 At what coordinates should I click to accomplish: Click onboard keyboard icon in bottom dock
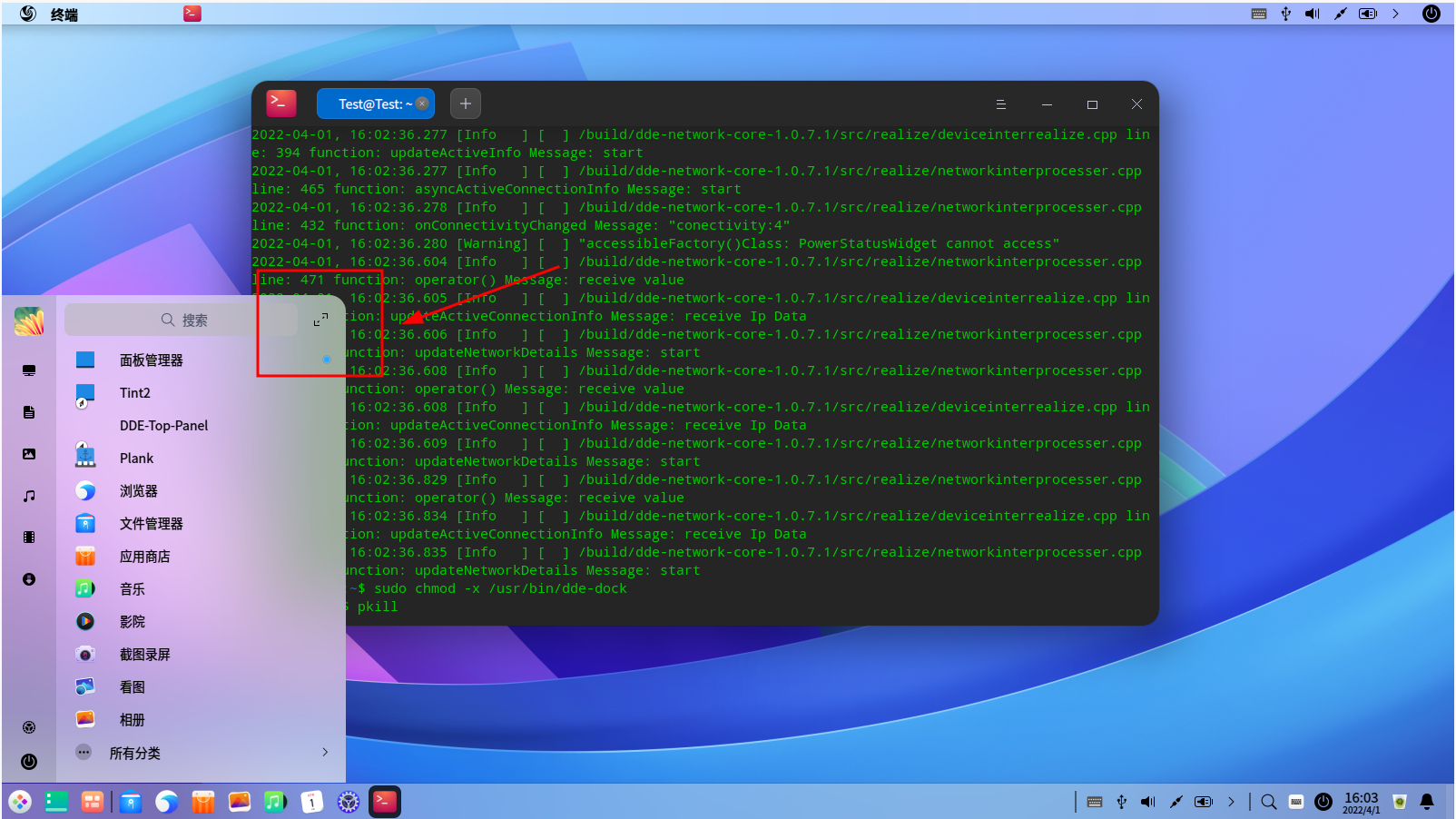tap(1296, 802)
